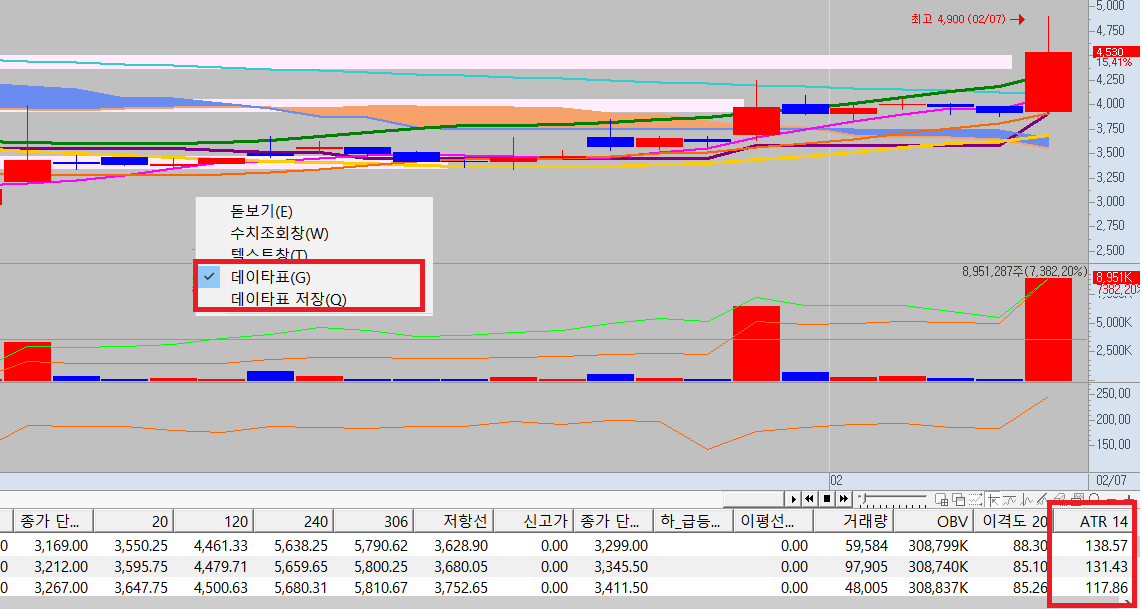Click the 이격도 cell 88.30
1142x610 pixels.
click(1033, 545)
